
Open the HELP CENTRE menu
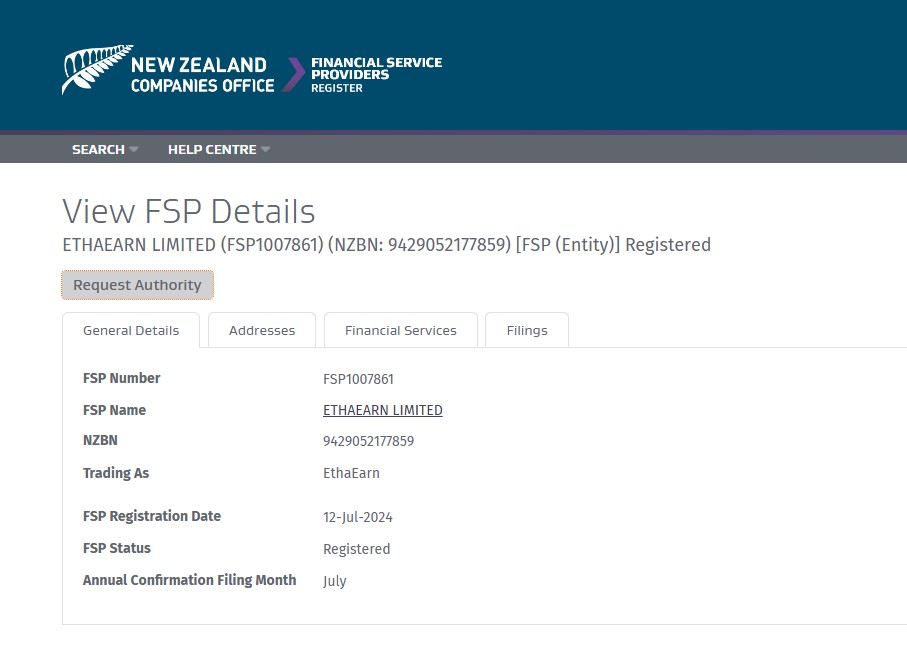pyautogui.click(x=212, y=149)
